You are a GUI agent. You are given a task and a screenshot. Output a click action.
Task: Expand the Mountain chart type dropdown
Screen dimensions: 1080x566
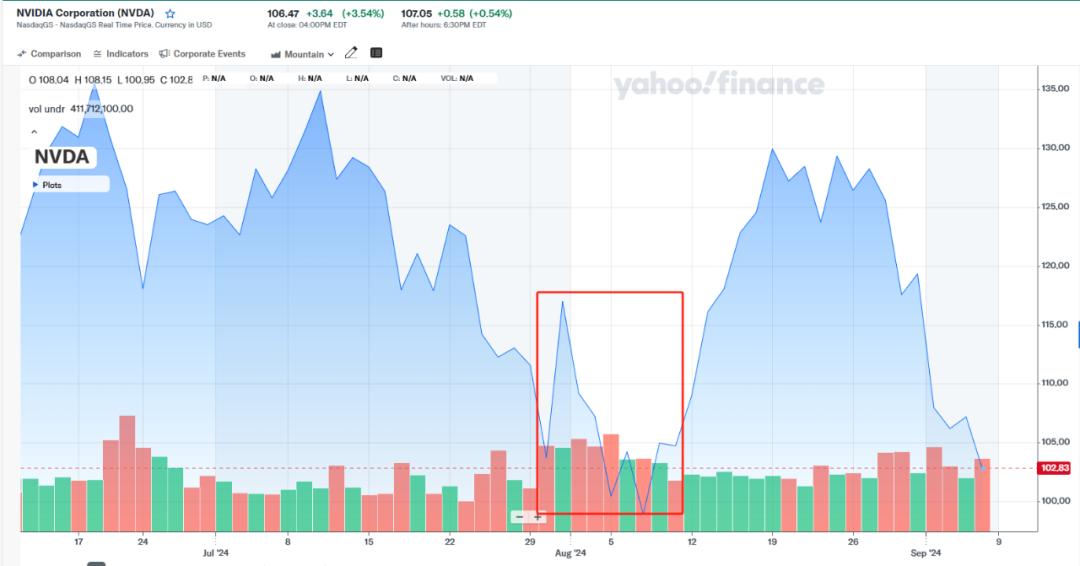click(x=303, y=54)
